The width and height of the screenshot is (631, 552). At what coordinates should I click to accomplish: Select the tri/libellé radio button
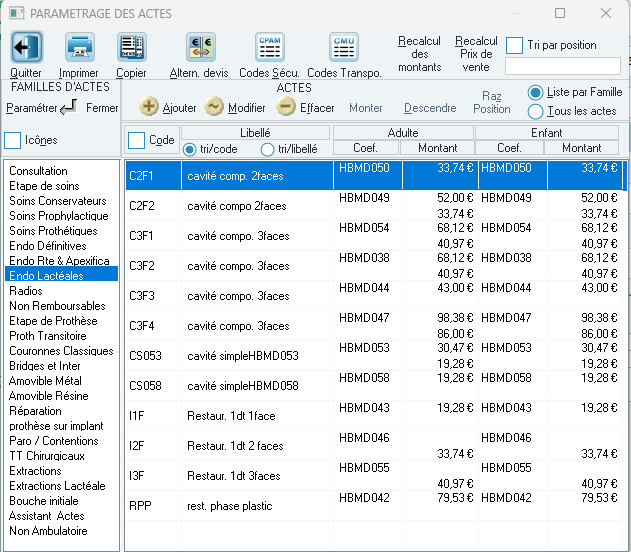267,149
